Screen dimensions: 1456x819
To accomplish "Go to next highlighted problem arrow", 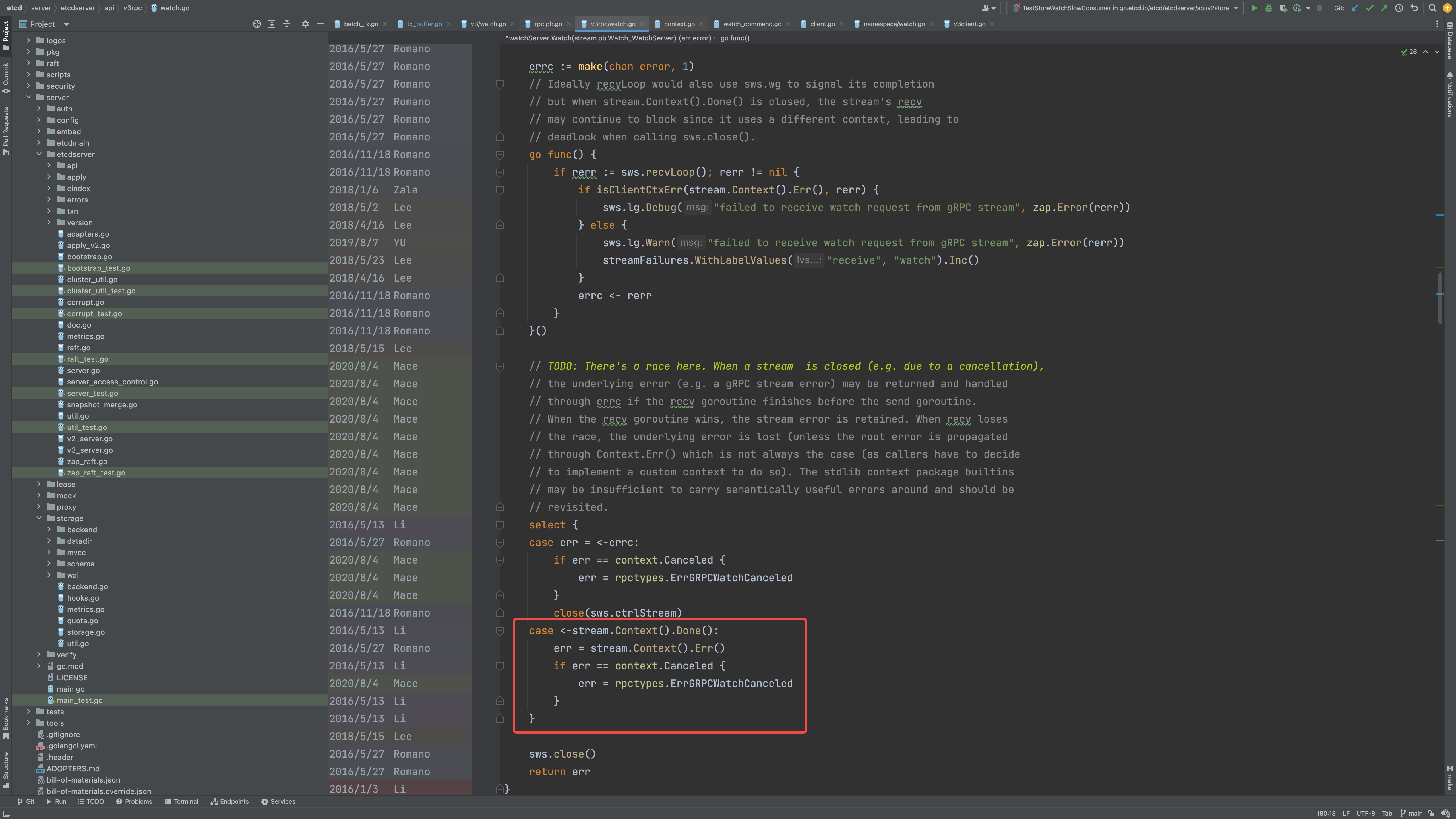I will pos(1437,52).
